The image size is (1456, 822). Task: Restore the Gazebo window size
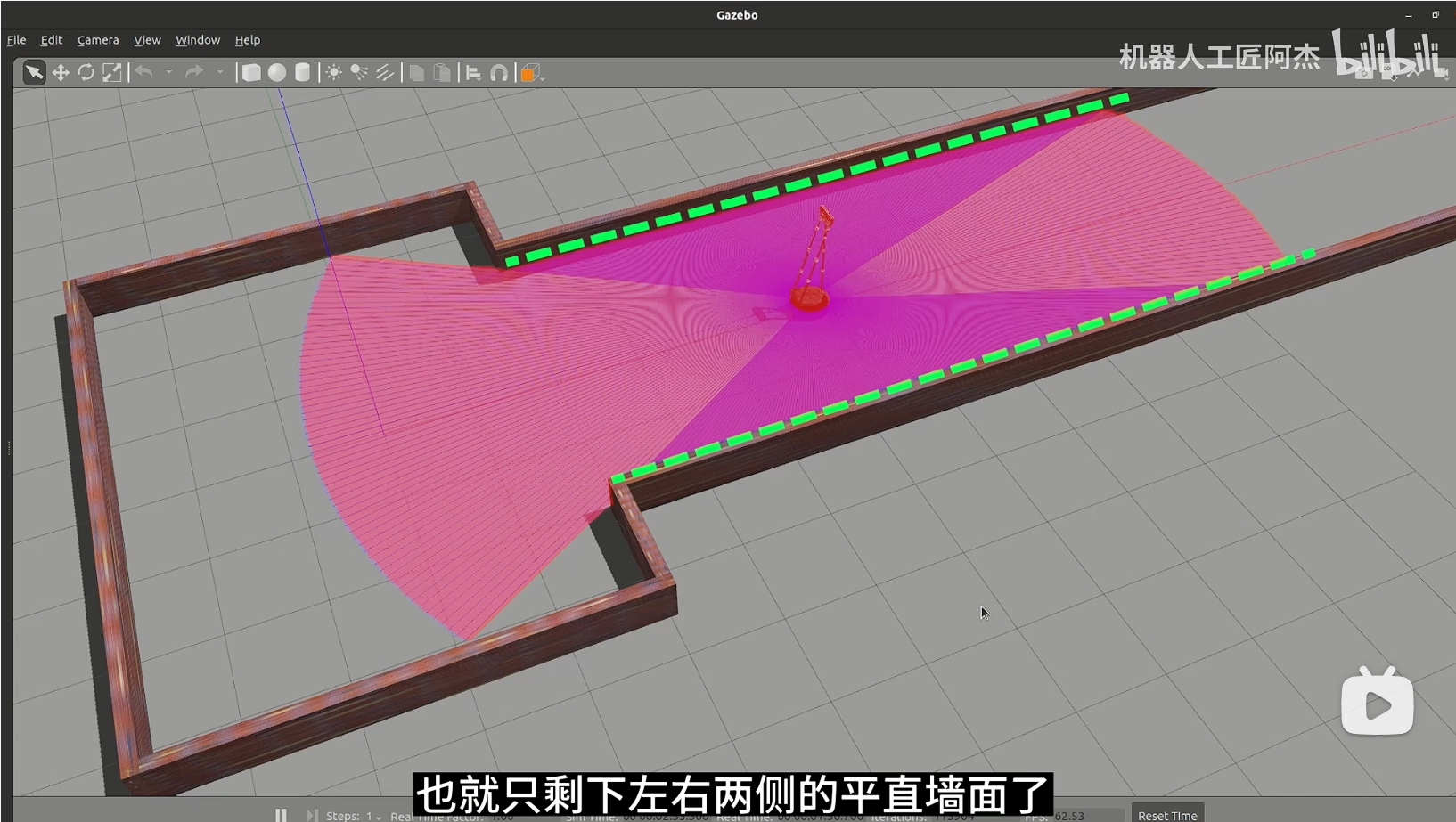click(x=1435, y=15)
